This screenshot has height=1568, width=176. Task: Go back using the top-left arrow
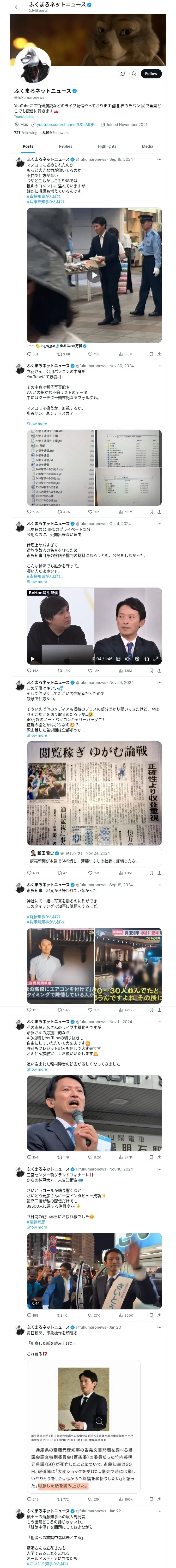(x=17, y=7)
